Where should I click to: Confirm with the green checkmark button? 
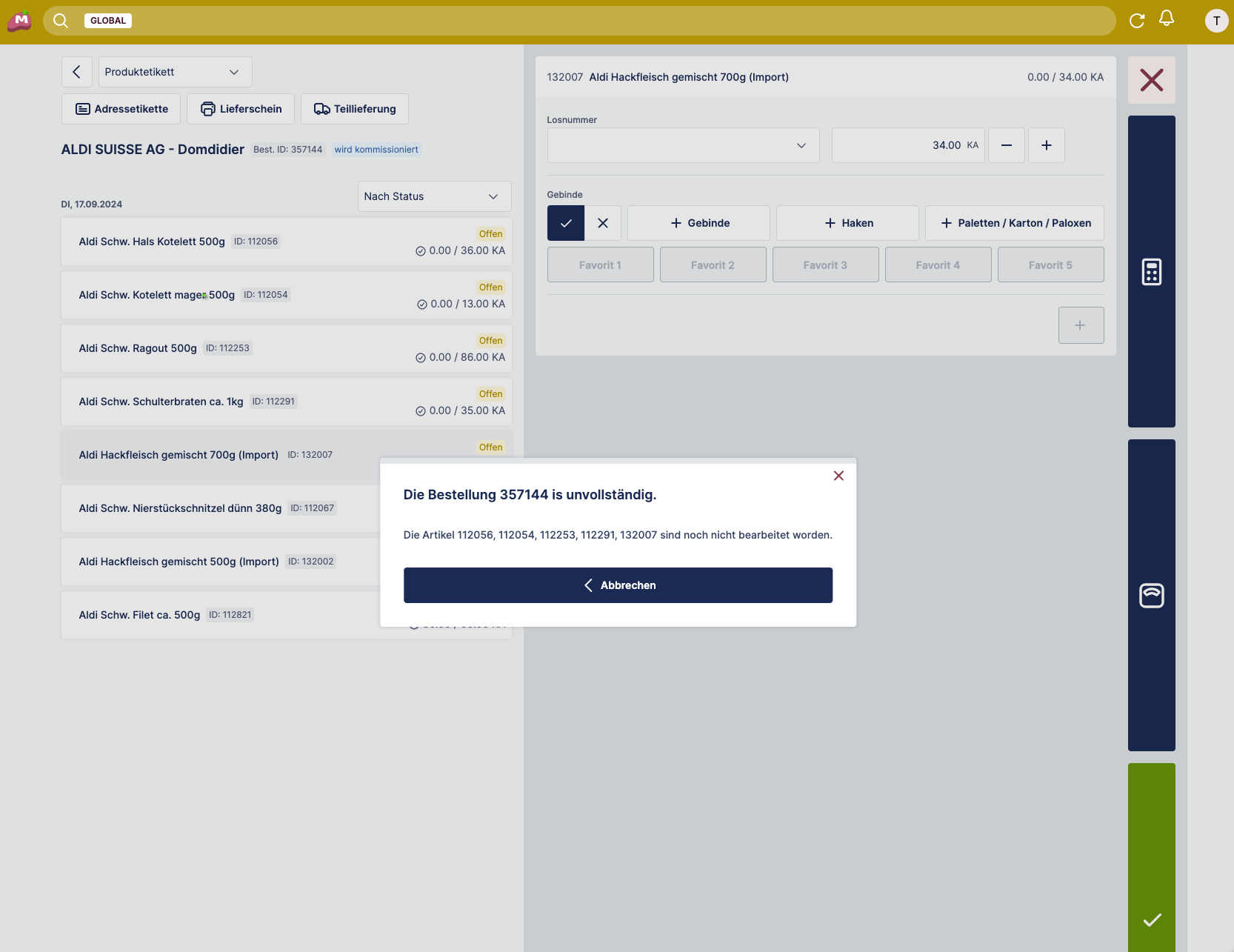(x=1151, y=919)
